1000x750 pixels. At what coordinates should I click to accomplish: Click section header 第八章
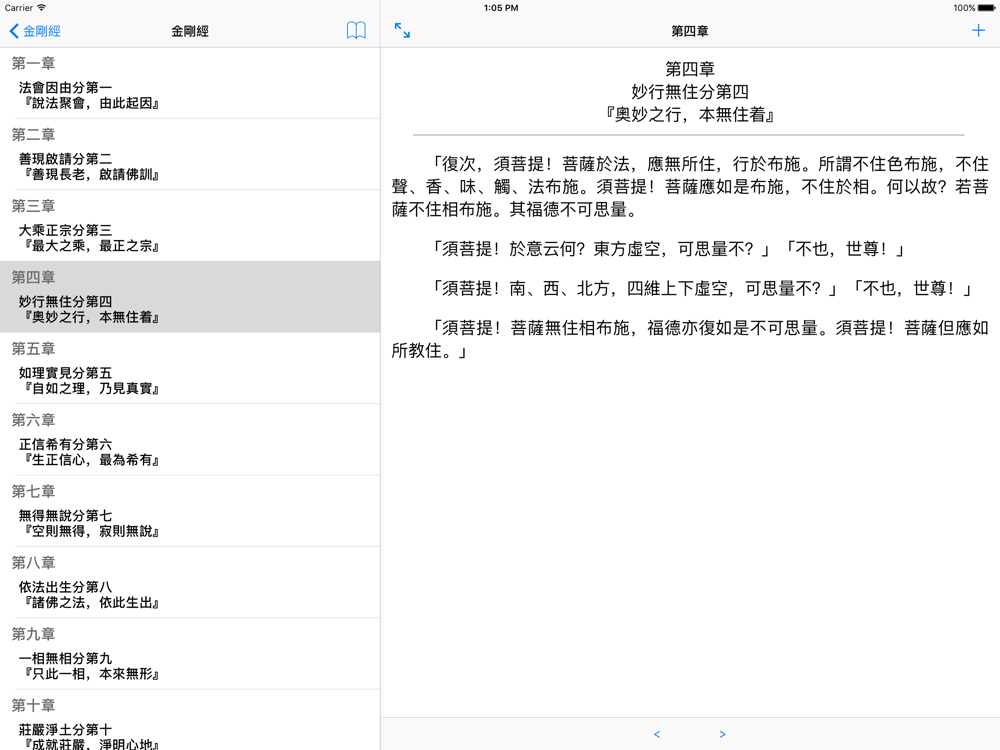[x=33, y=563]
